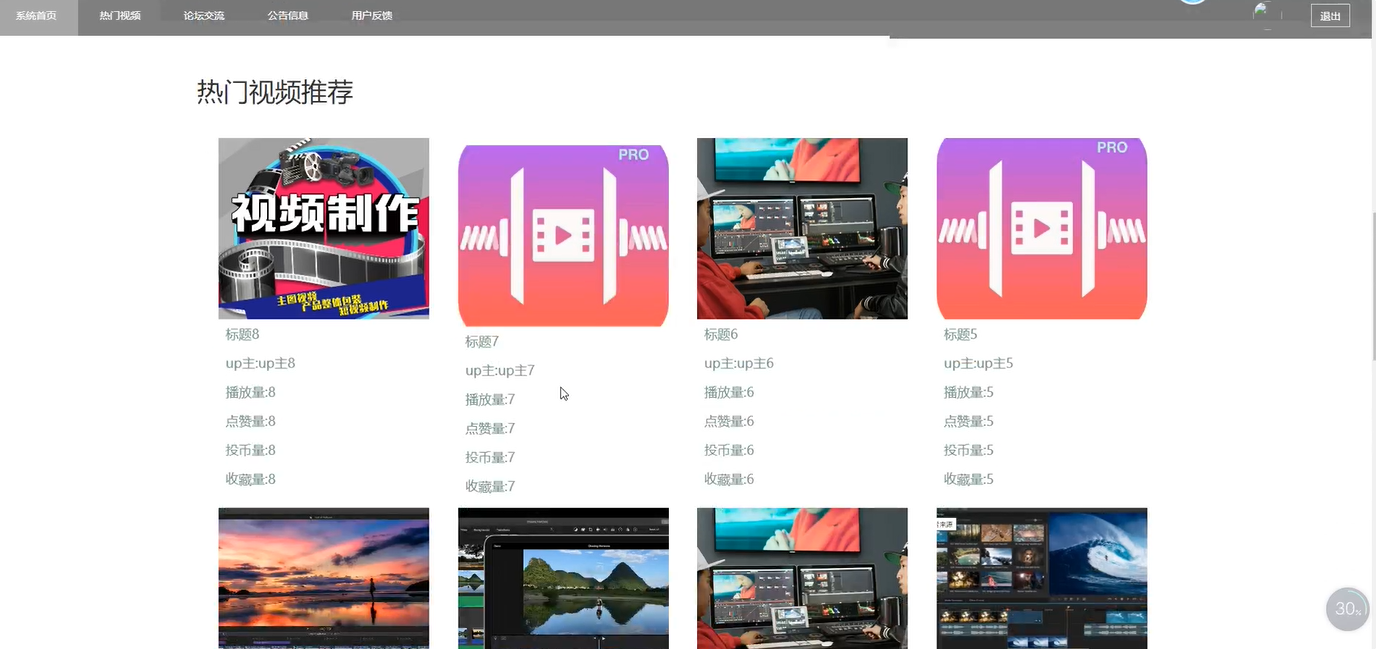
Task: Click the 热门视频推荐 heading
Action: tap(275, 92)
